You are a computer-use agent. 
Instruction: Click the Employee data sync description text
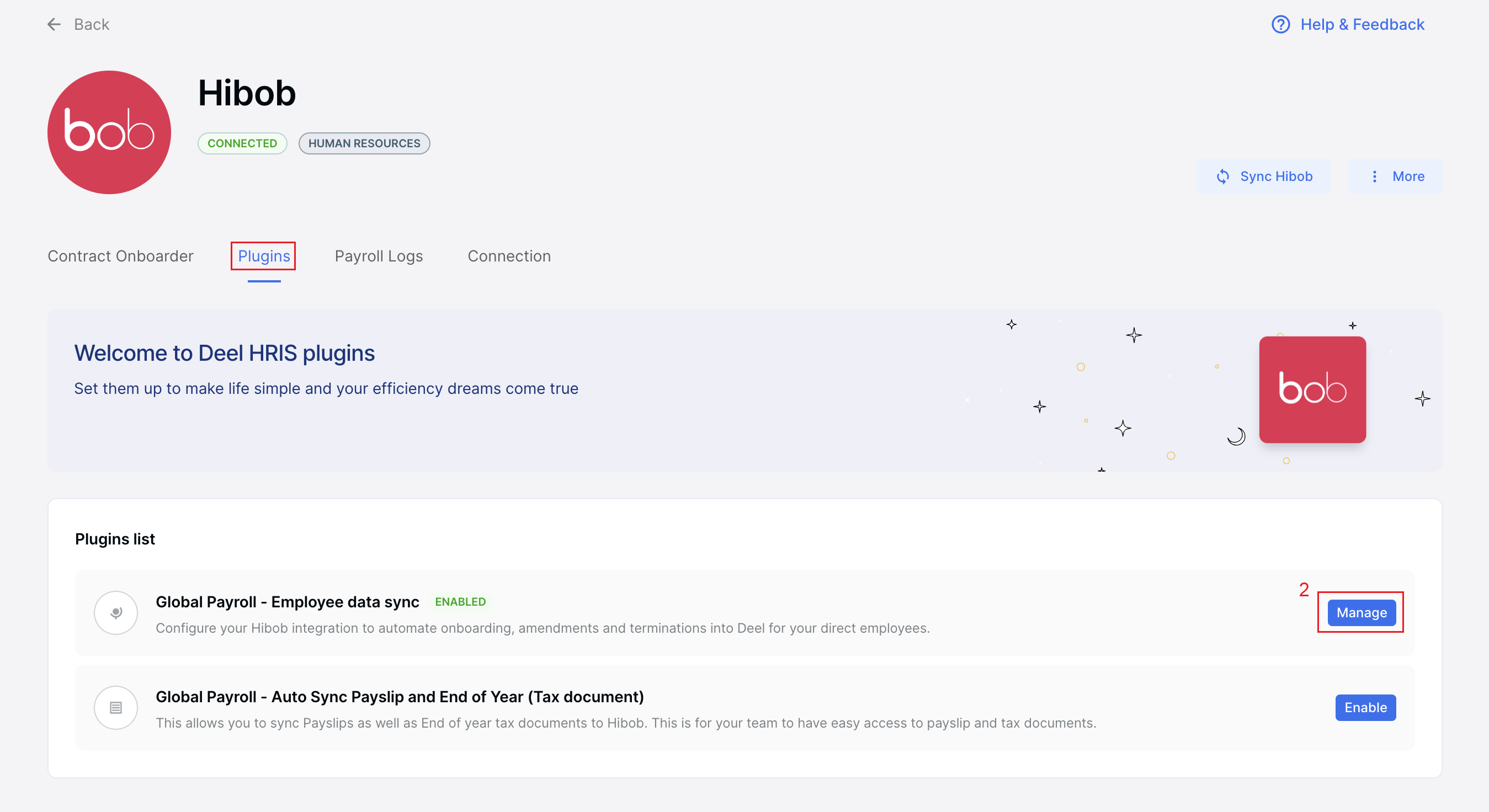coord(543,628)
